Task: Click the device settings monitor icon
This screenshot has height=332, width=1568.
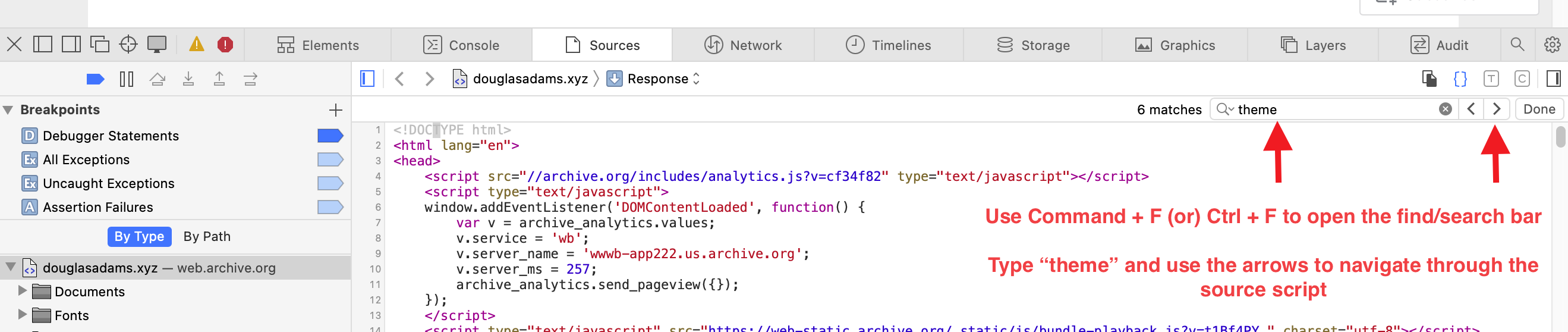Action: pos(156,45)
